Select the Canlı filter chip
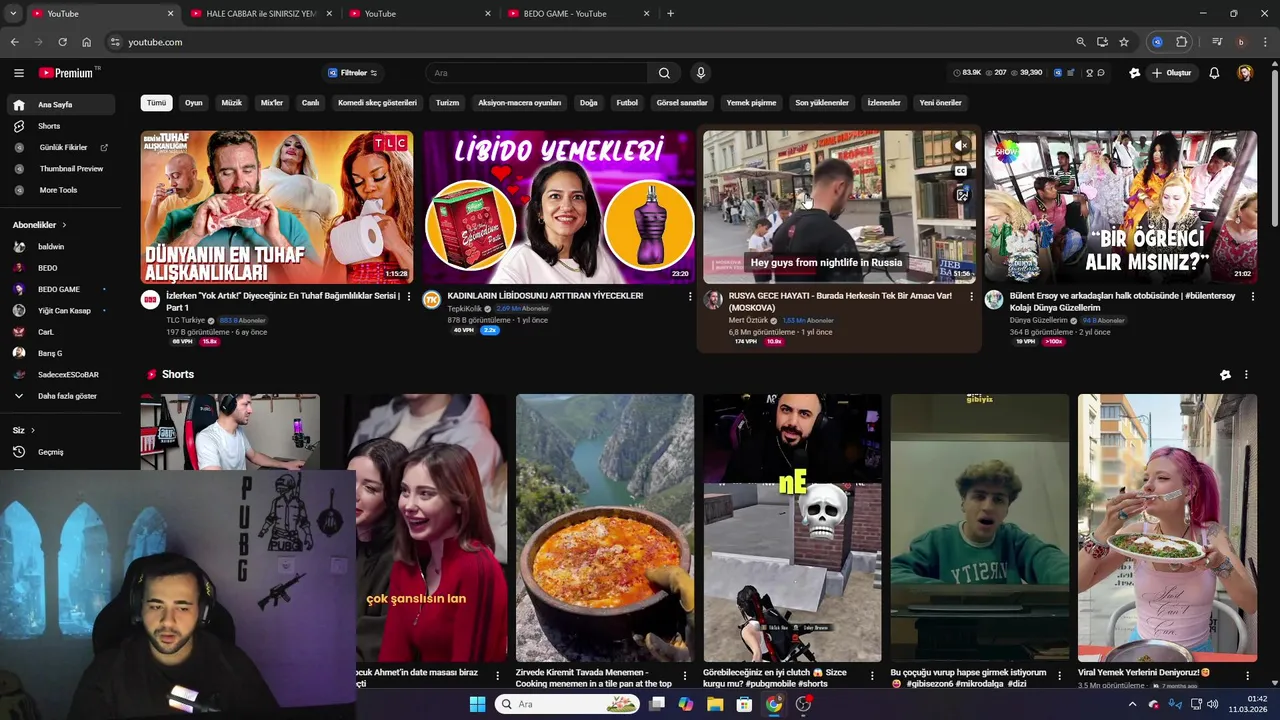This screenshot has width=1280, height=720. pyautogui.click(x=311, y=102)
